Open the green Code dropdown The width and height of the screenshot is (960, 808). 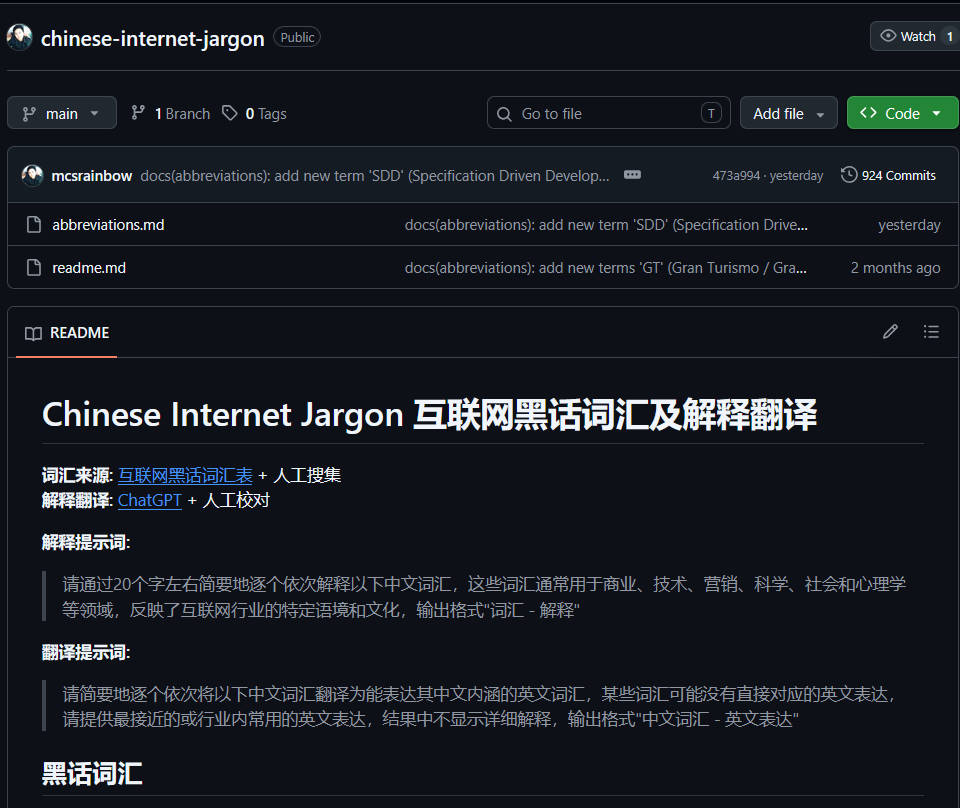point(902,113)
